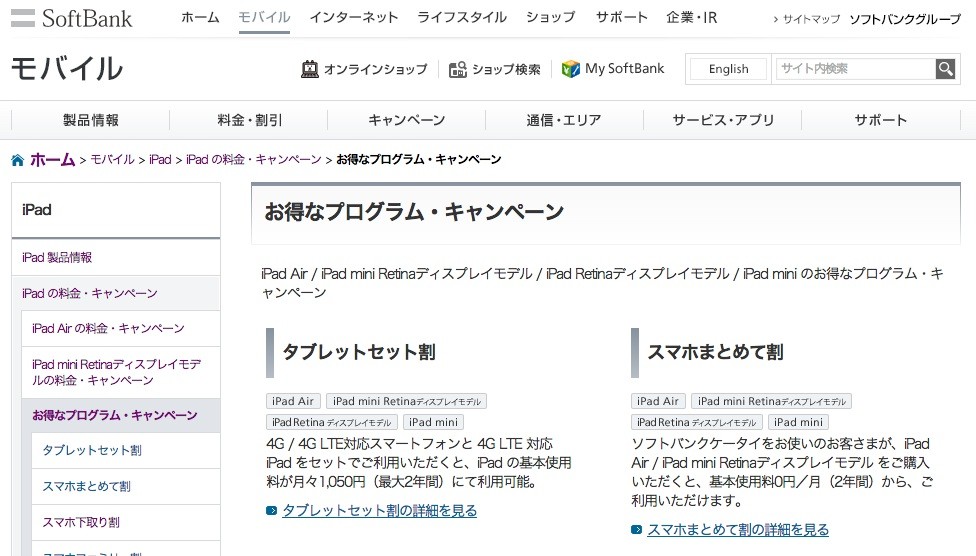976x556 pixels.
Task: Select お得なプログラム・キャンペーン in sidebar
Action: 121,415
